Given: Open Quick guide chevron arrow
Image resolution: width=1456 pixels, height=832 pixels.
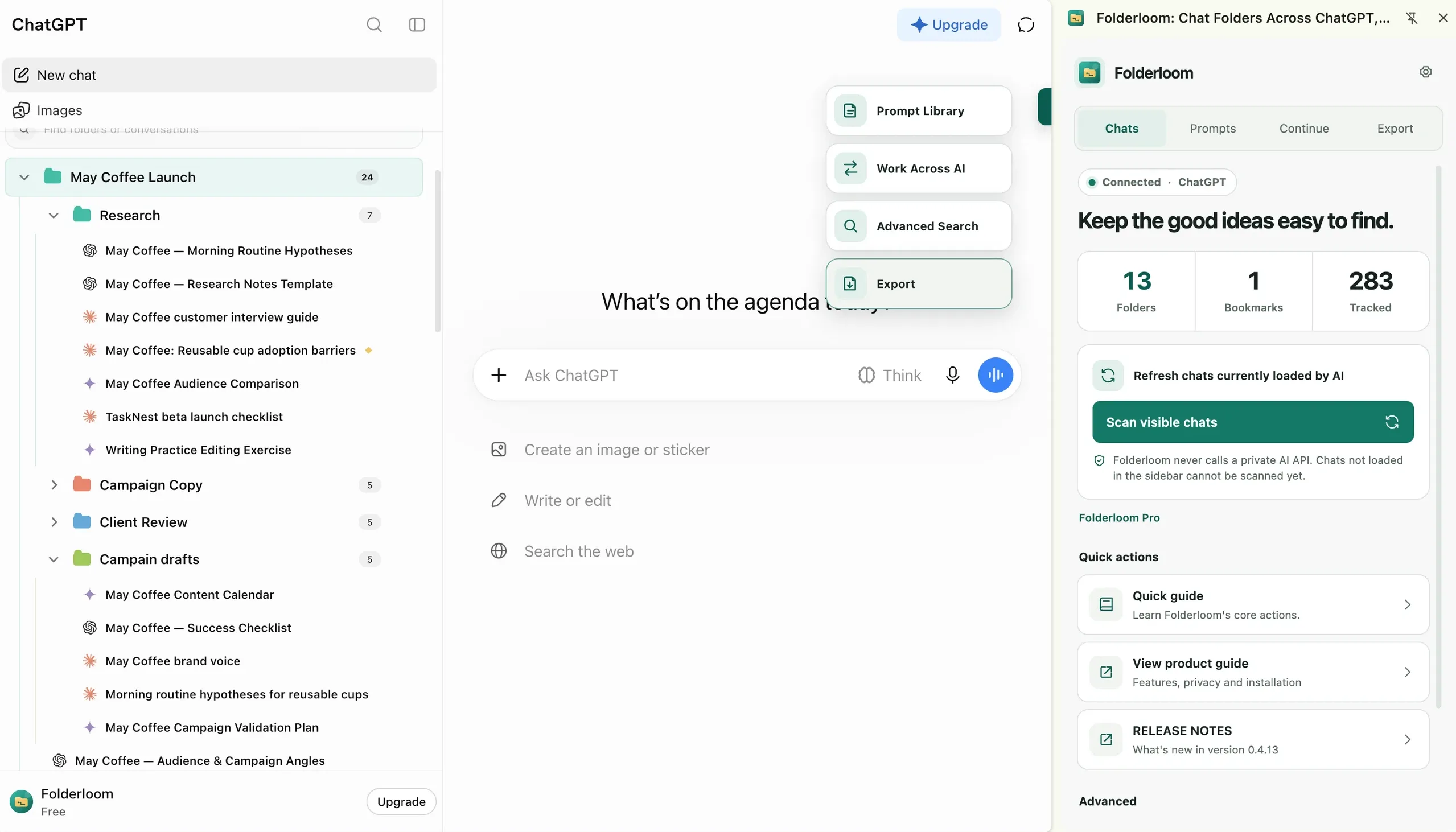Looking at the screenshot, I should coord(1407,604).
